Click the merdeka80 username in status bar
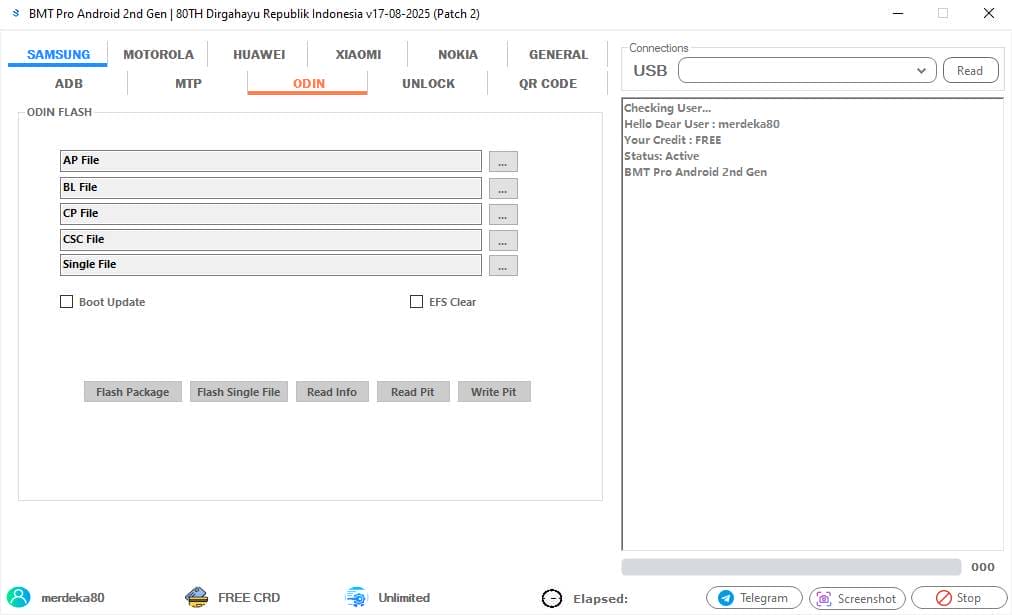The width and height of the screenshot is (1012, 615). [73, 598]
